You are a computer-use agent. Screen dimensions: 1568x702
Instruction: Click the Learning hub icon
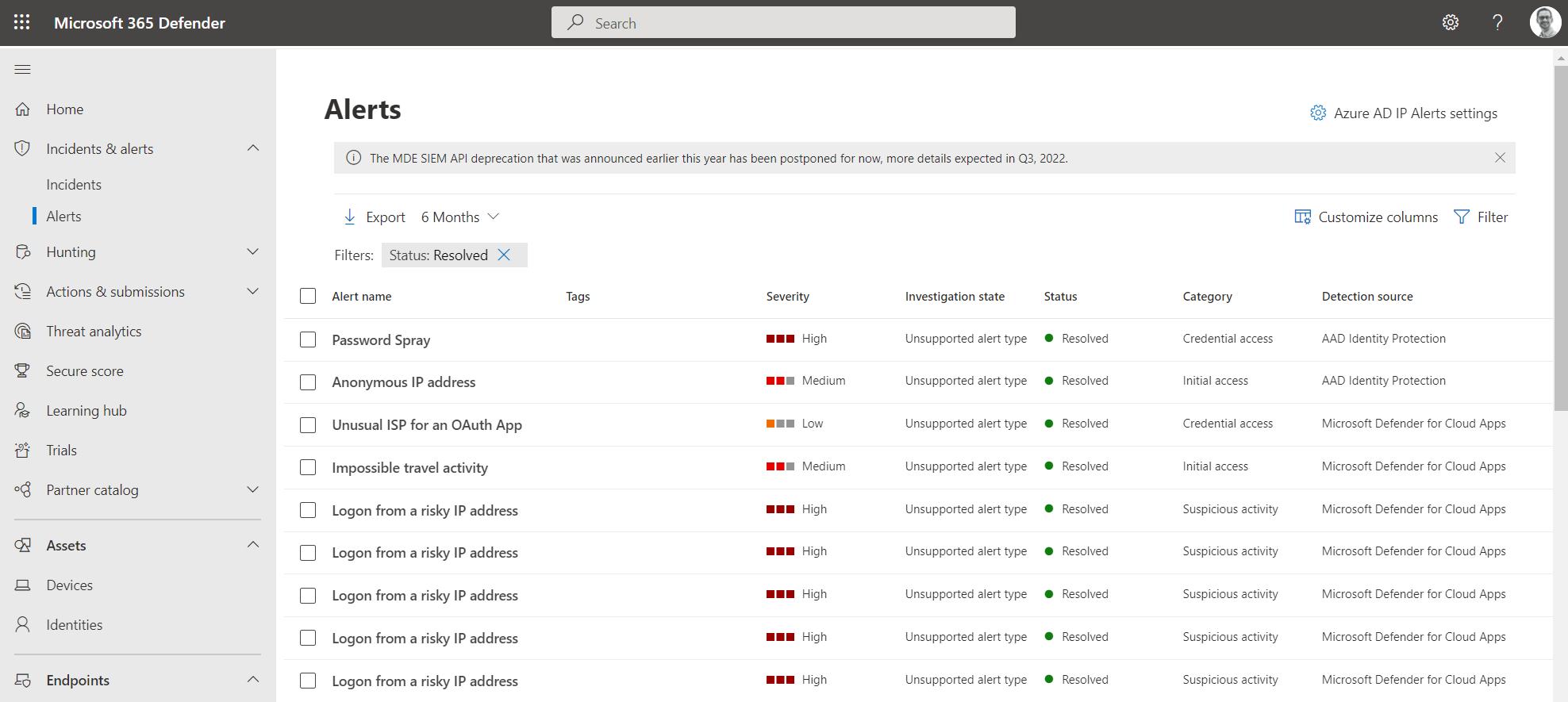23,411
